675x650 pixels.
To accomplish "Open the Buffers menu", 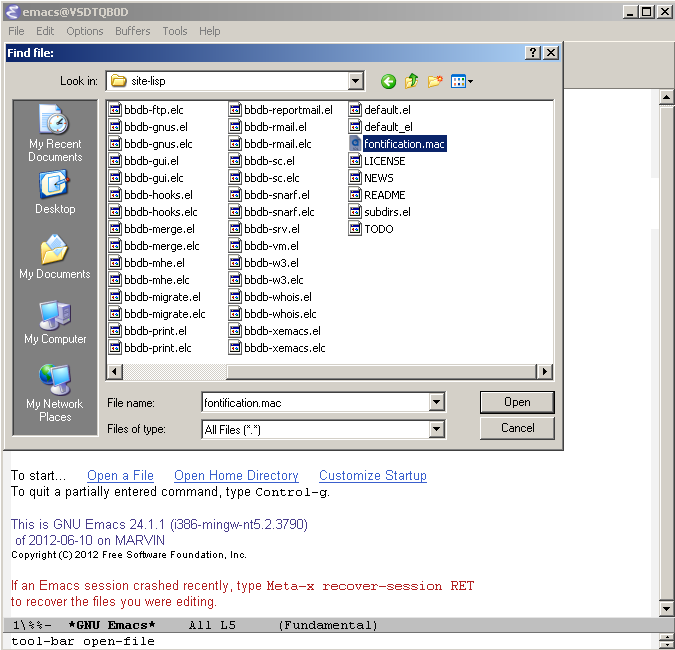I will pyautogui.click(x=133, y=31).
